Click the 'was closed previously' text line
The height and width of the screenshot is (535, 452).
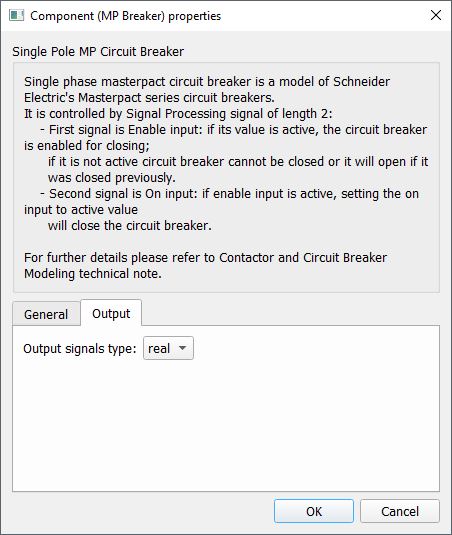(112, 177)
